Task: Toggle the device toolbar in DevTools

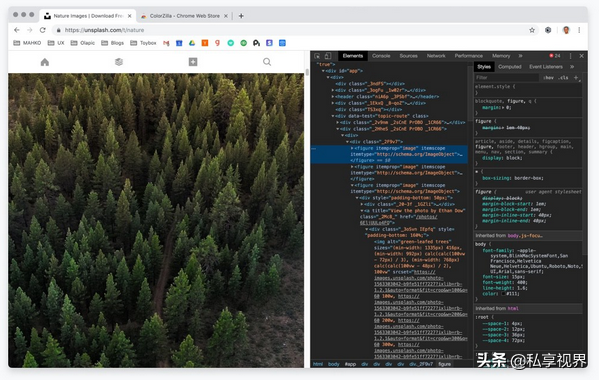Action: [328, 56]
